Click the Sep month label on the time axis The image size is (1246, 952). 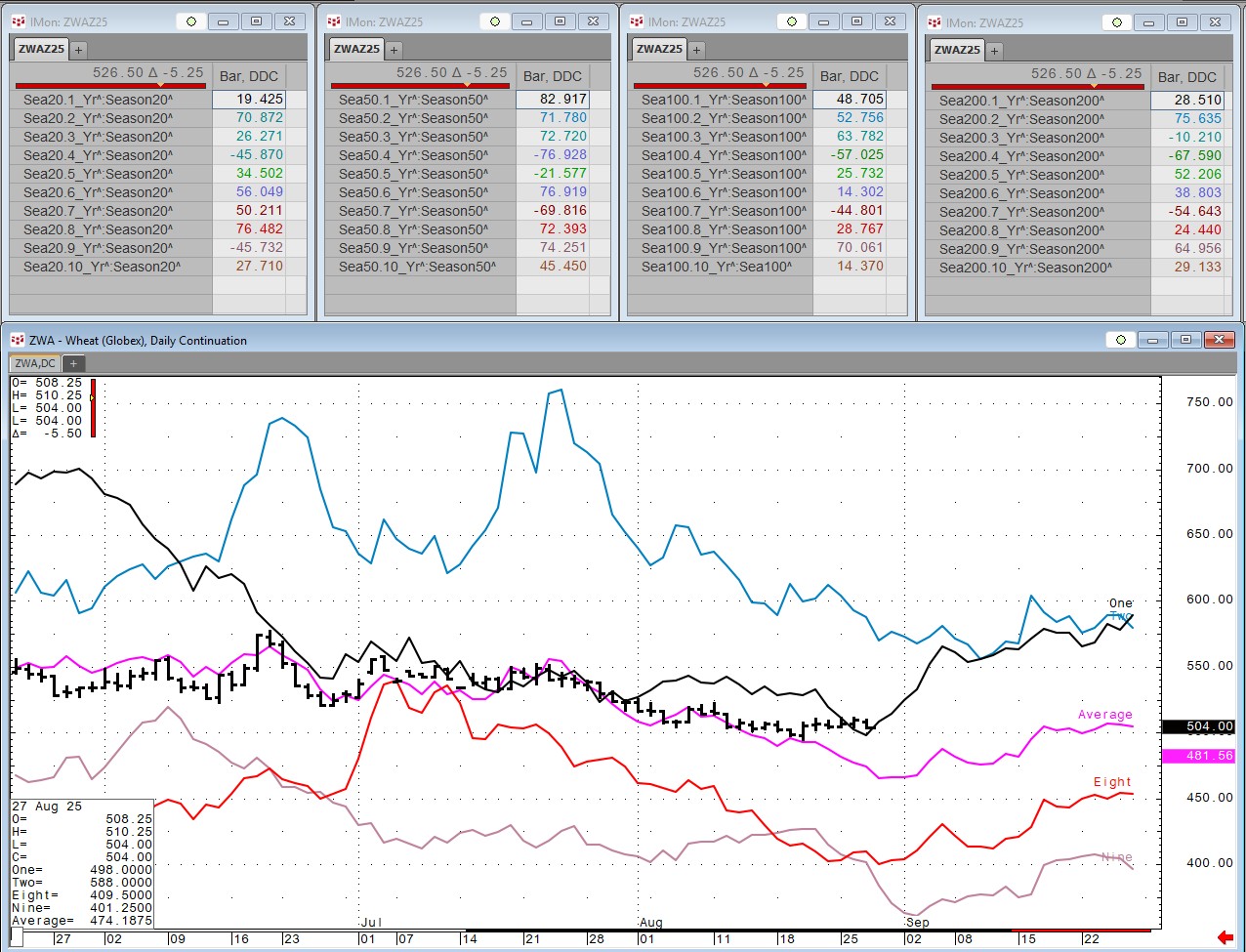pos(918,923)
